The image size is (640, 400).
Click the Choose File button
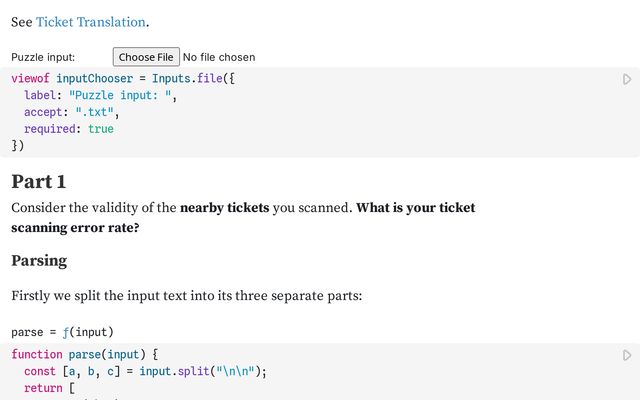coord(146,57)
